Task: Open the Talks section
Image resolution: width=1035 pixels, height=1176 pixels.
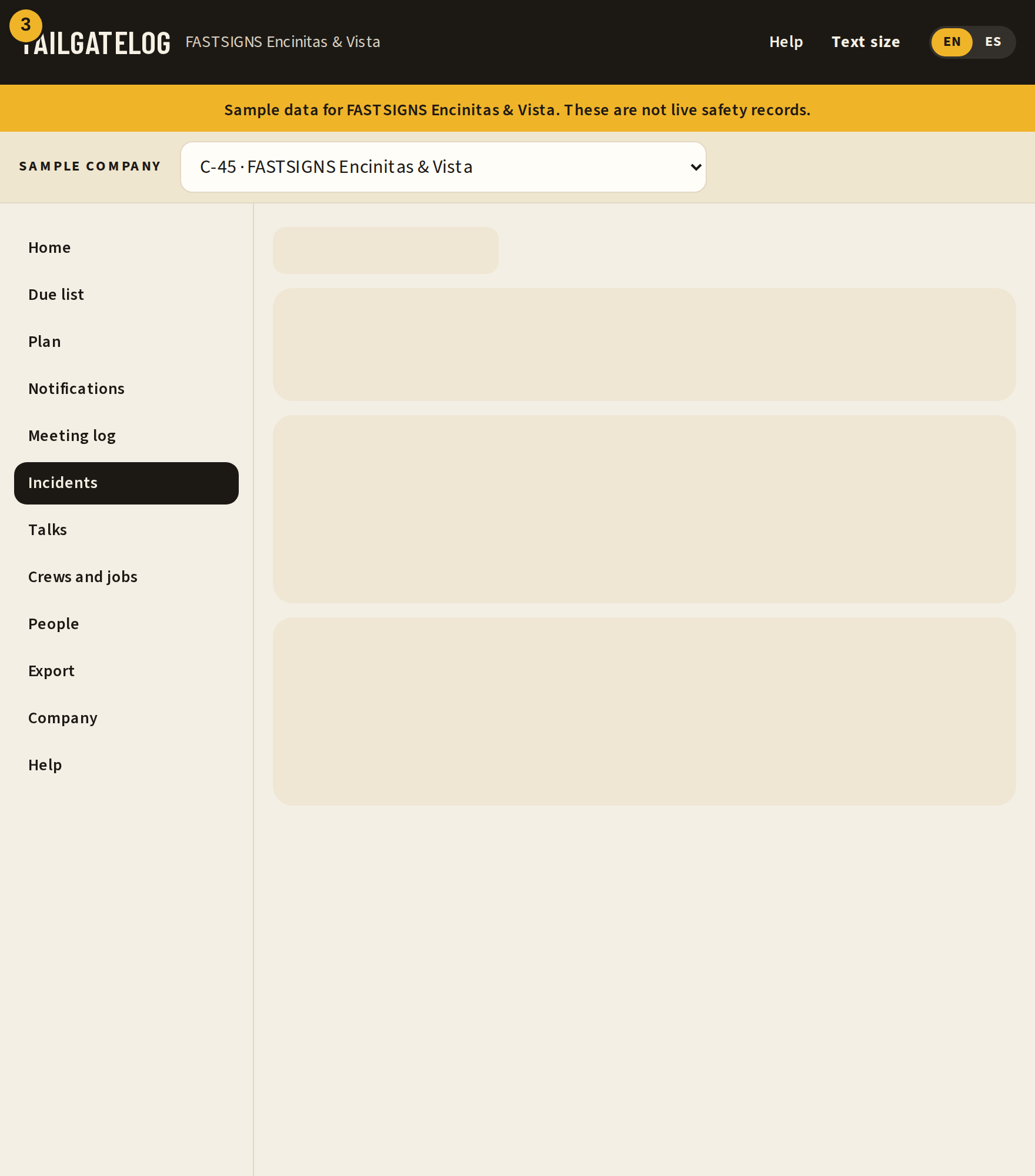Action: pos(126,530)
